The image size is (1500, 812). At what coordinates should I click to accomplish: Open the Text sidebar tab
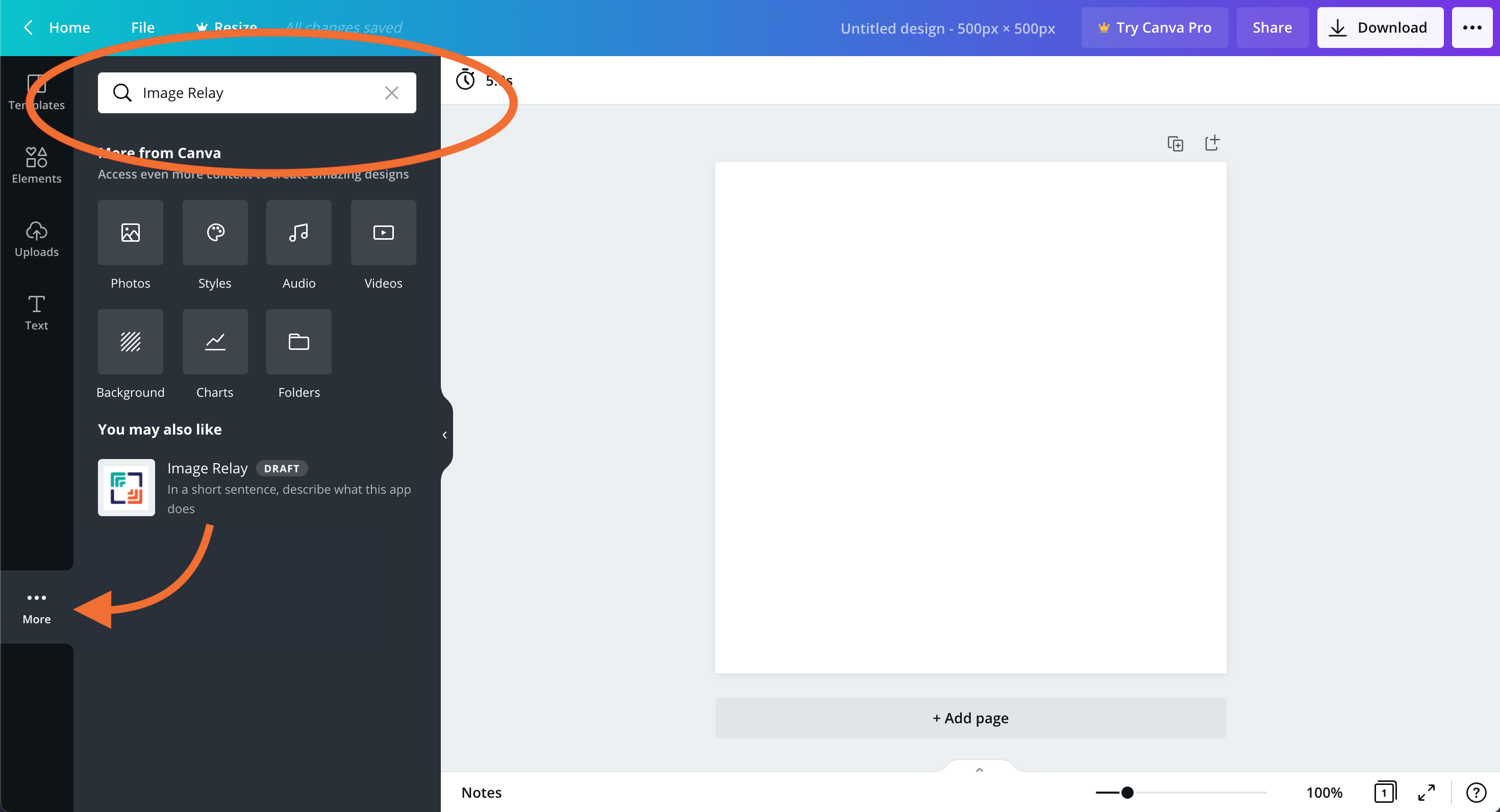36,313
